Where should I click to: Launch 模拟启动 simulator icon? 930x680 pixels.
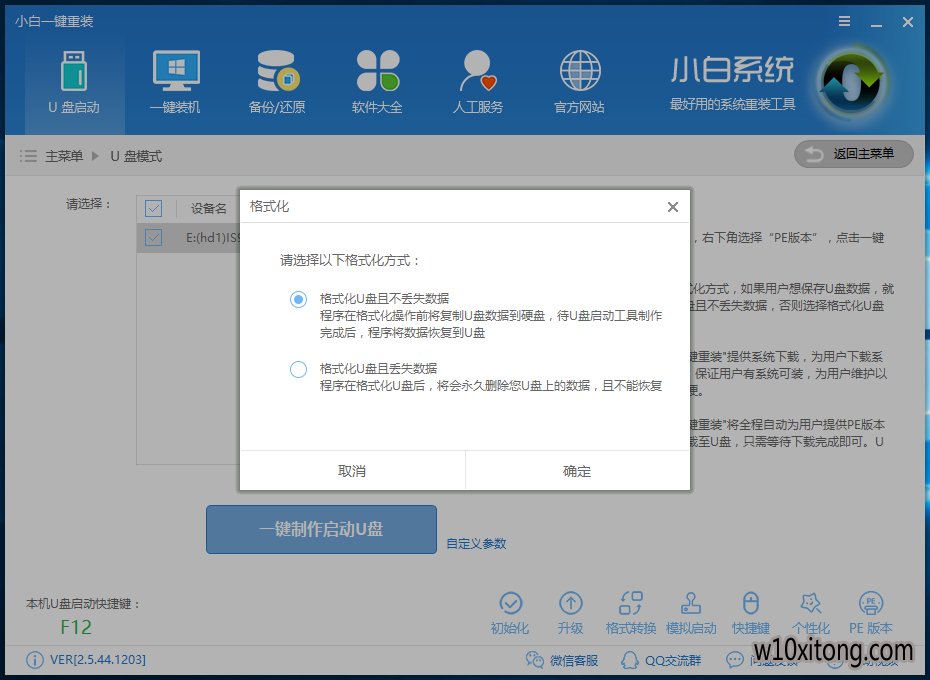point(690,603)
